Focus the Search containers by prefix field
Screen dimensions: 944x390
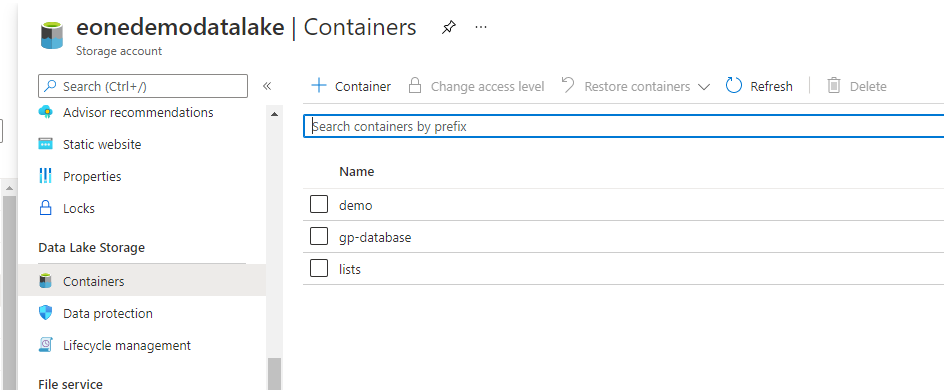(624, 126)
